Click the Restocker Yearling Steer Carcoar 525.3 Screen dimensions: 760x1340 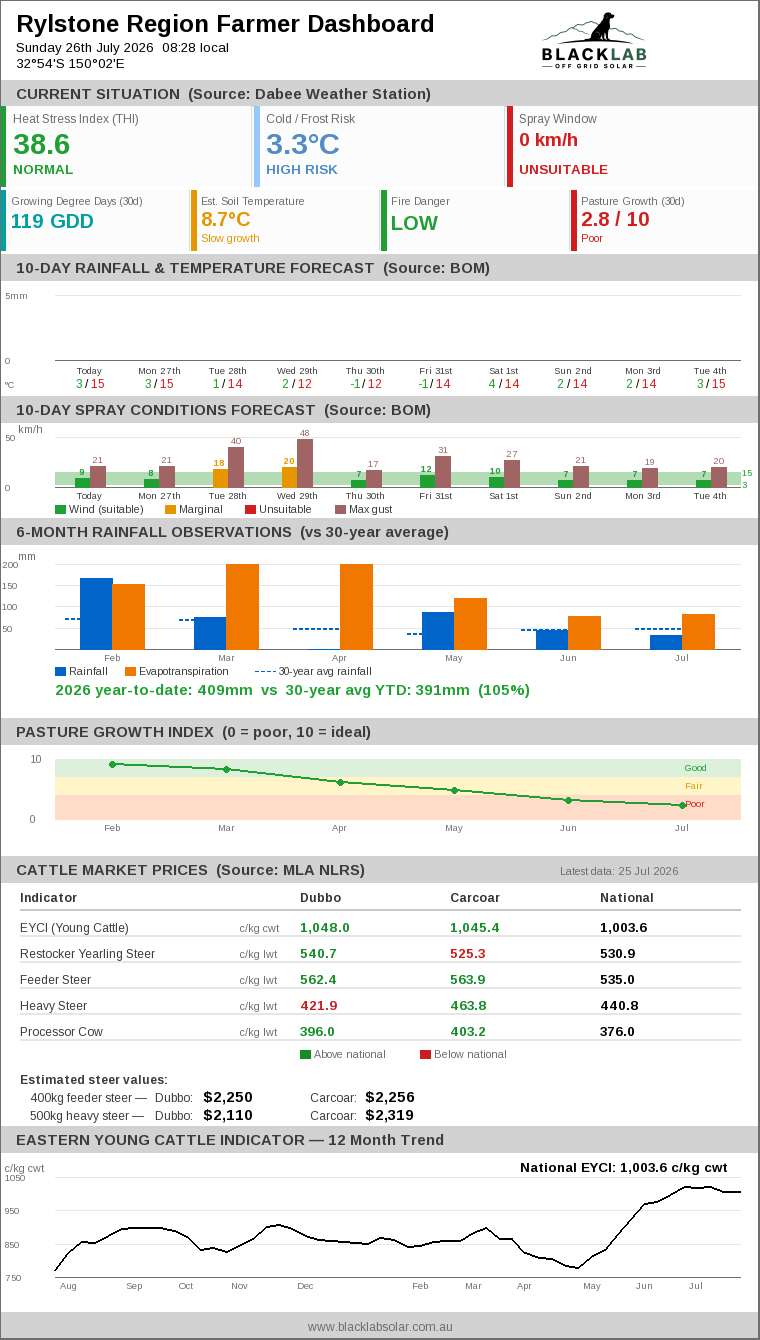(x=468, y=954)
